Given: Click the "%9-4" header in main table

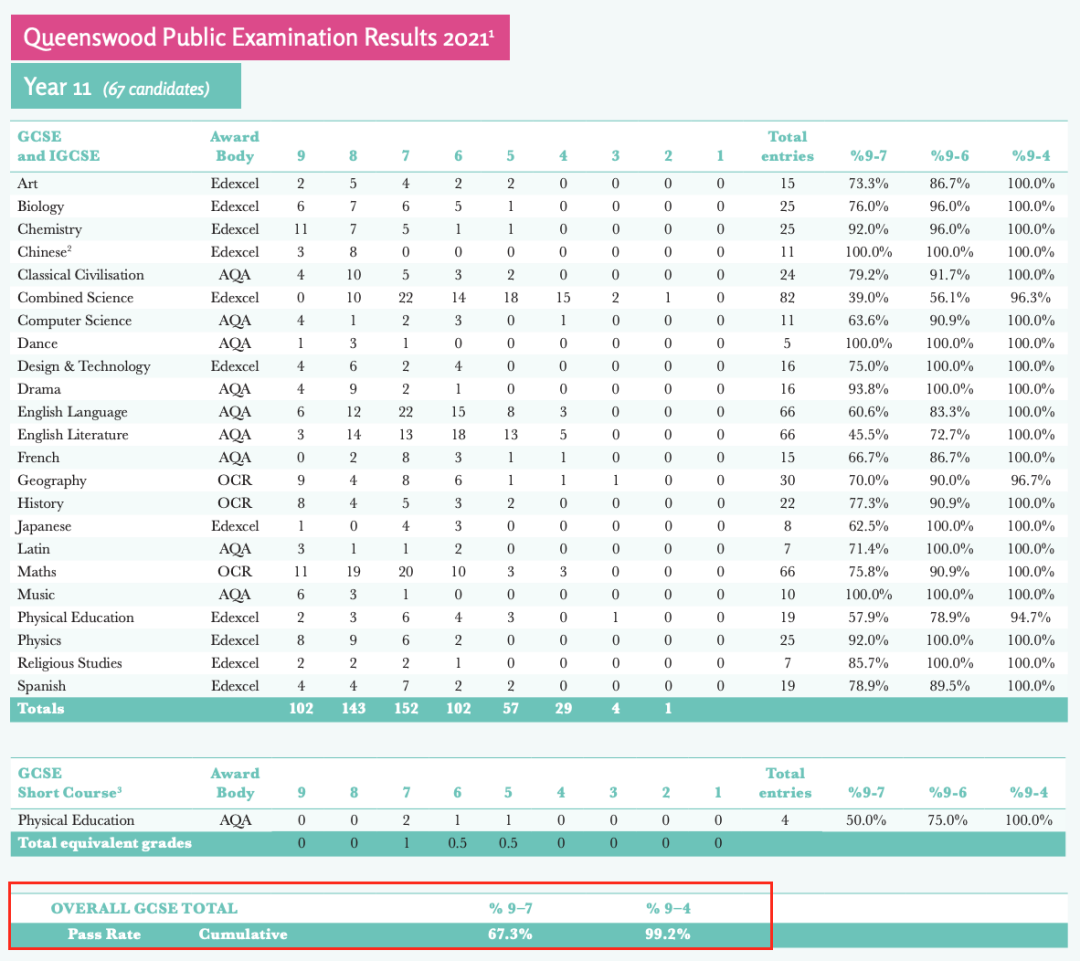Looking at the screenshot, I should tap(1031, 156).
